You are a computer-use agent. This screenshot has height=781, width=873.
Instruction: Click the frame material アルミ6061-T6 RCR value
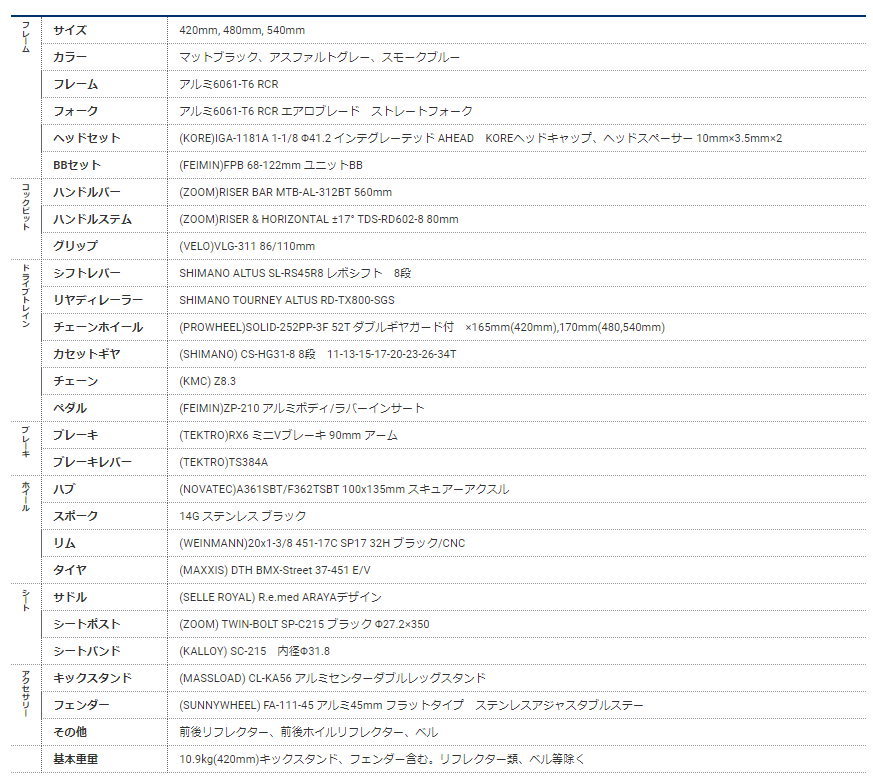coord(229,84)
